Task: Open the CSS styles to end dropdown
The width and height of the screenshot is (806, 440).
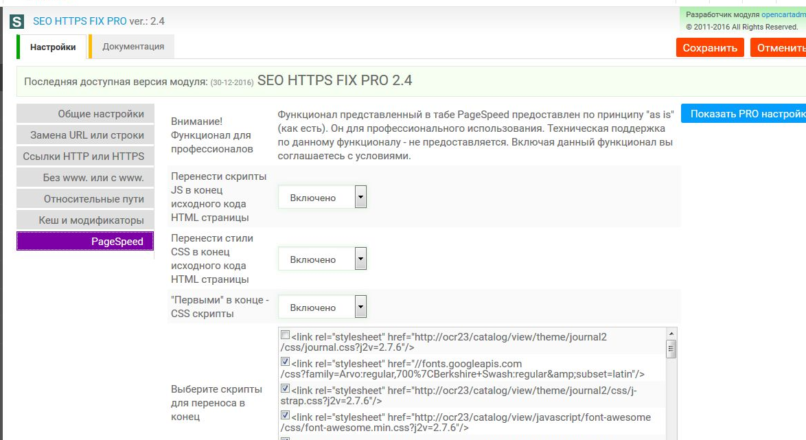Action: 322,259
